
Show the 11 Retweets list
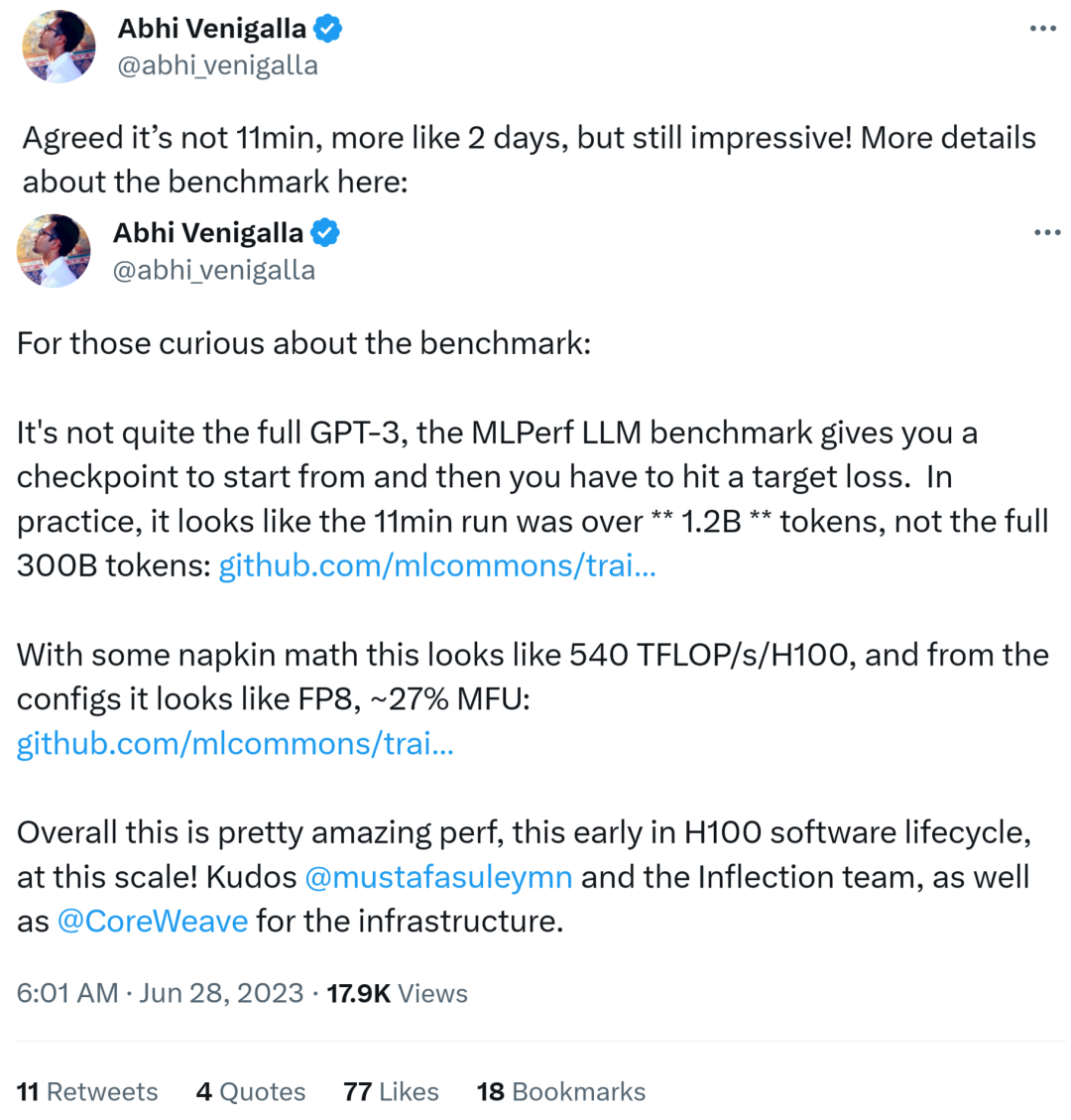tap(87, 1091)
